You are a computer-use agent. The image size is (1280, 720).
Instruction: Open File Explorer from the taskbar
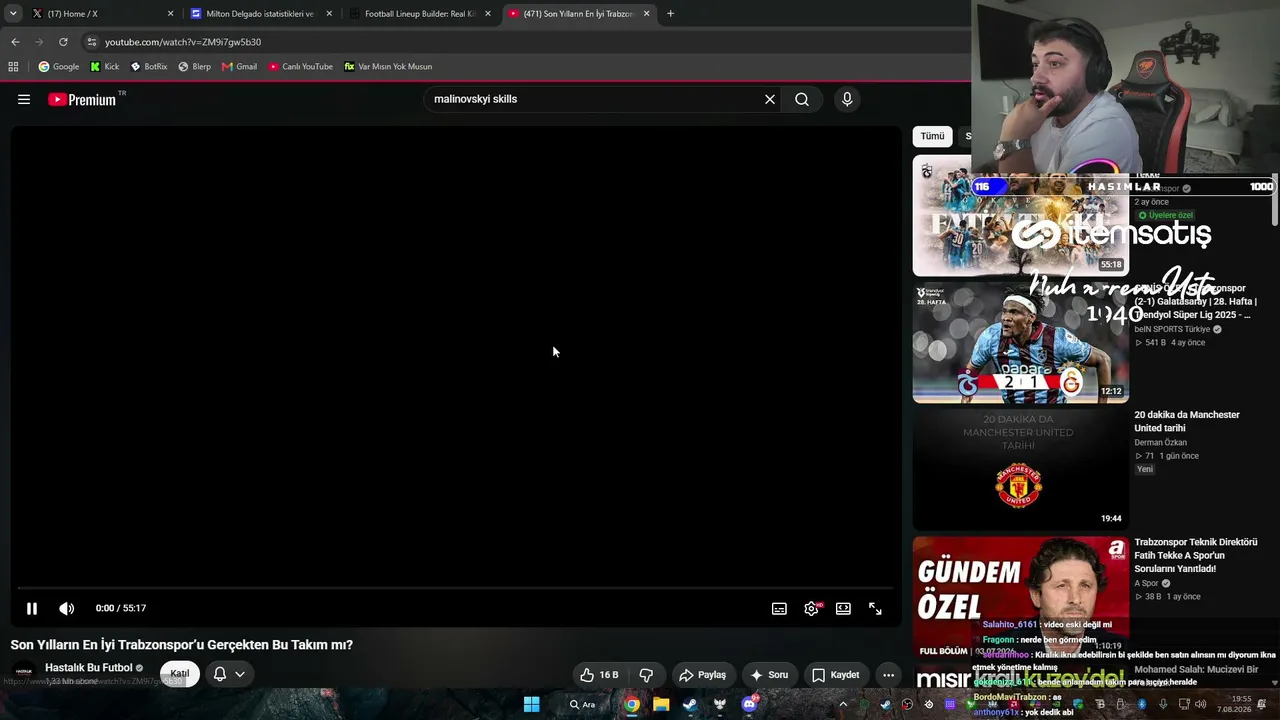tap(661, 704)
